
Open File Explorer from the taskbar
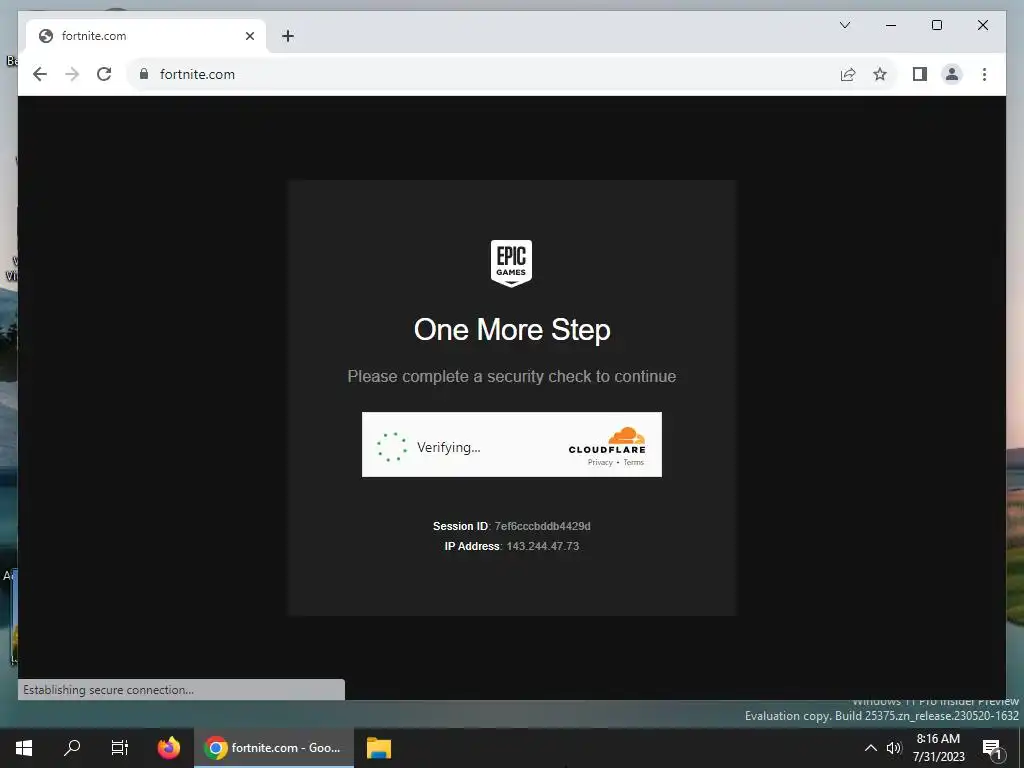pos(379,748)
